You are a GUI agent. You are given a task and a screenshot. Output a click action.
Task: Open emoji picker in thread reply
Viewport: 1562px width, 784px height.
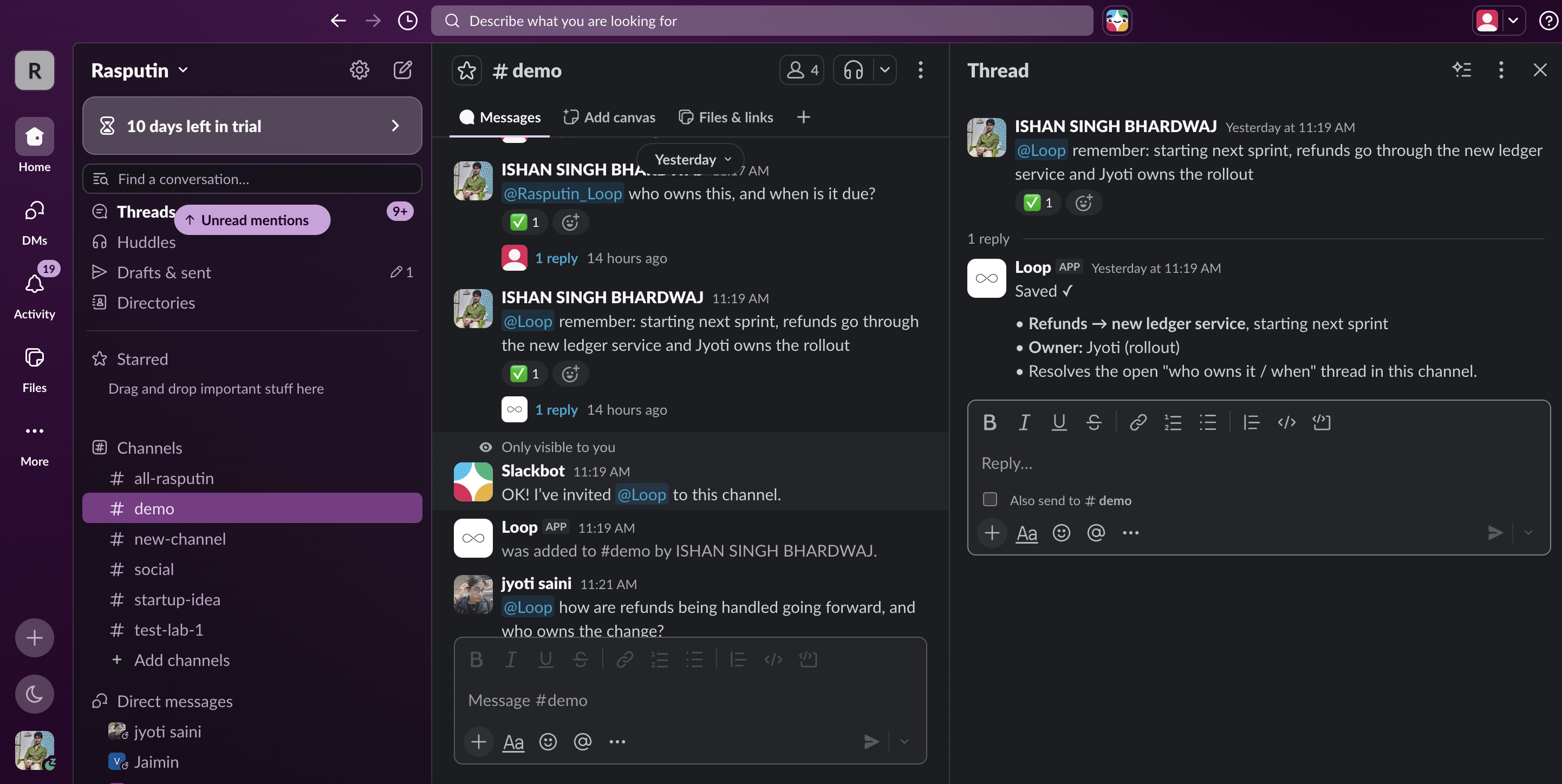pyautogui.click(x=1061, y=533)
